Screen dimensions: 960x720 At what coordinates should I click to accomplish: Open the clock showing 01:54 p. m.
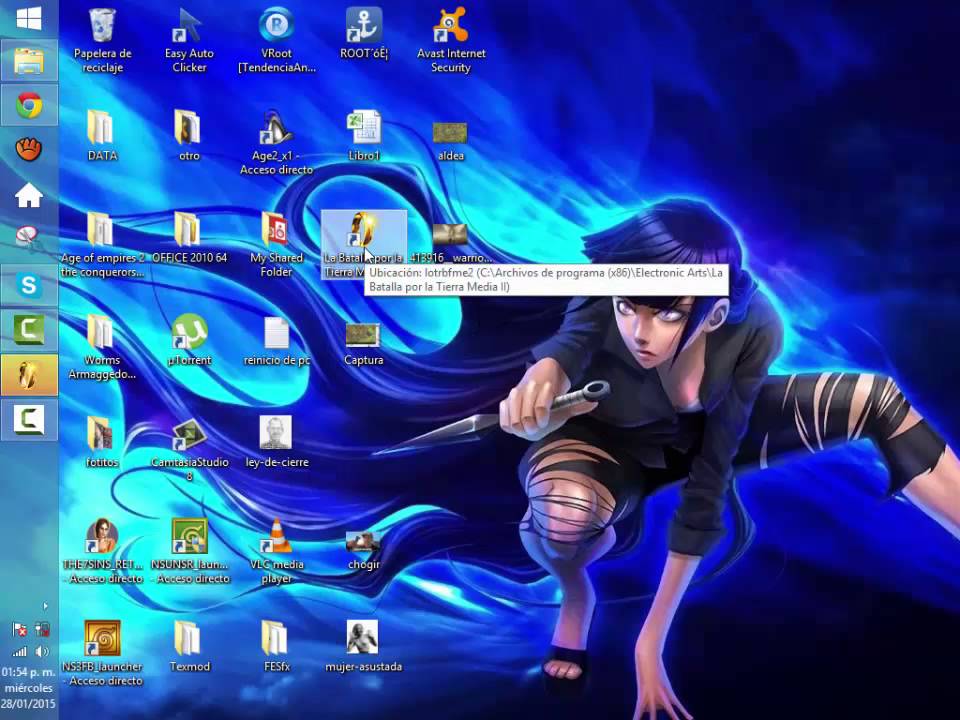[28, 688]
